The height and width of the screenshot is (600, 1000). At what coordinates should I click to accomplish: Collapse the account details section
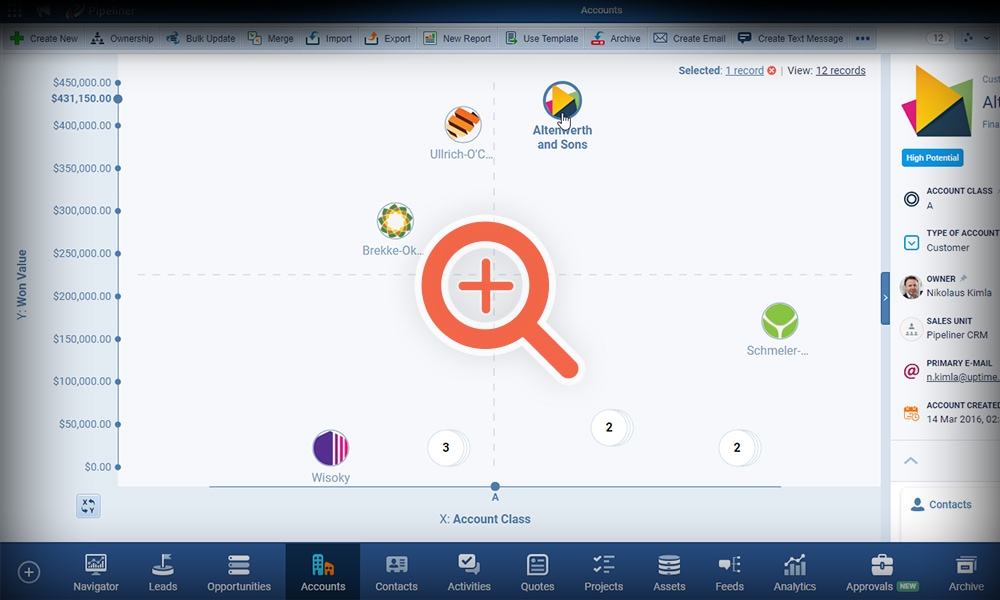pyautogui.click(x=909, y=461)
